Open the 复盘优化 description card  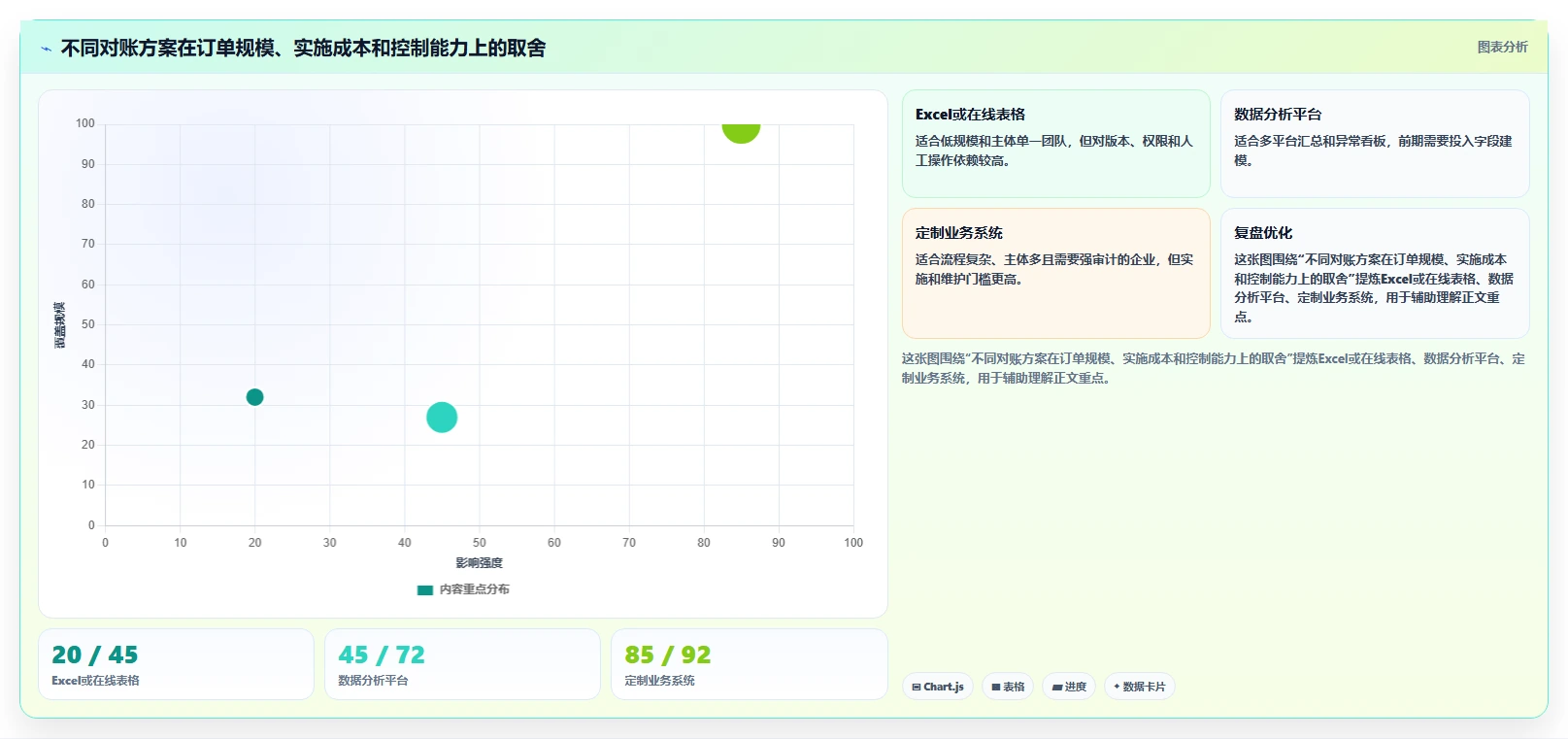coord(1375,273)
